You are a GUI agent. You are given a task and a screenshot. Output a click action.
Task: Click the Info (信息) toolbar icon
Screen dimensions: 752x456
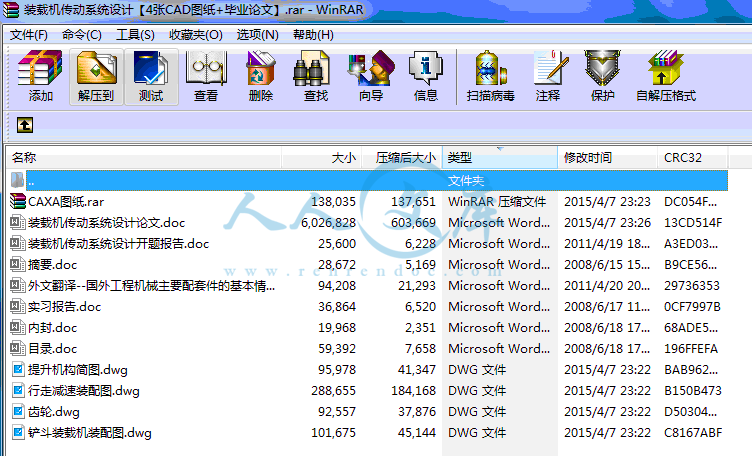425,68
